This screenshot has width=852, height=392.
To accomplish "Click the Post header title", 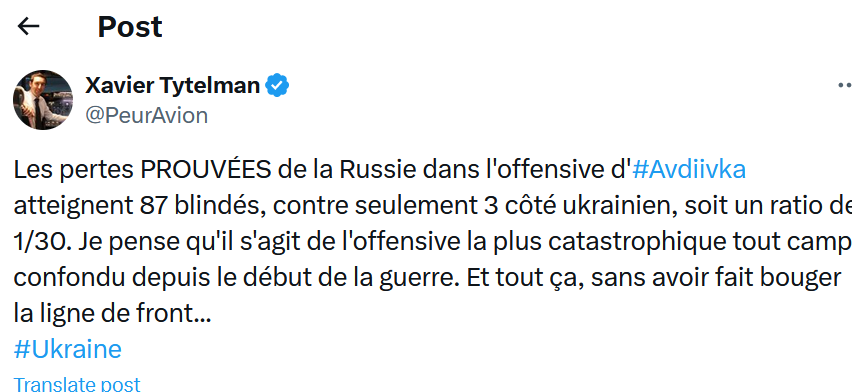I will point(130,26).
